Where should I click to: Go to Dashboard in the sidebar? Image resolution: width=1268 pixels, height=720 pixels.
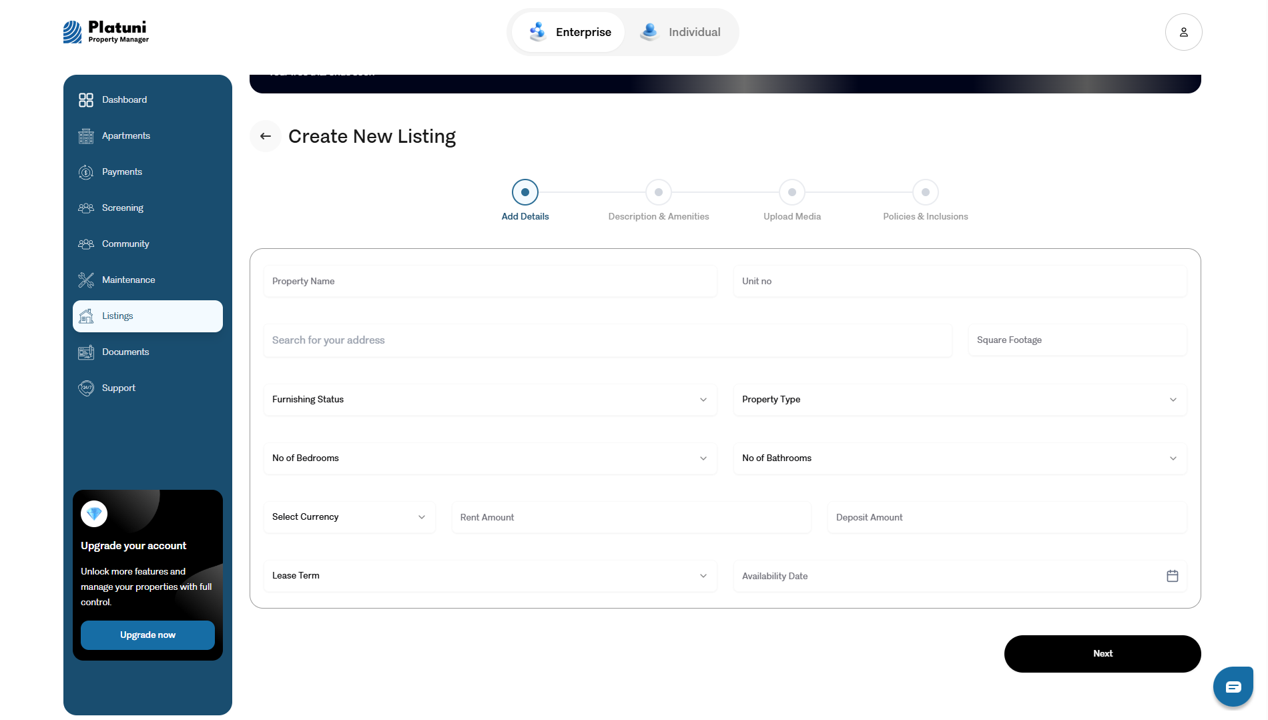point(148,100)
